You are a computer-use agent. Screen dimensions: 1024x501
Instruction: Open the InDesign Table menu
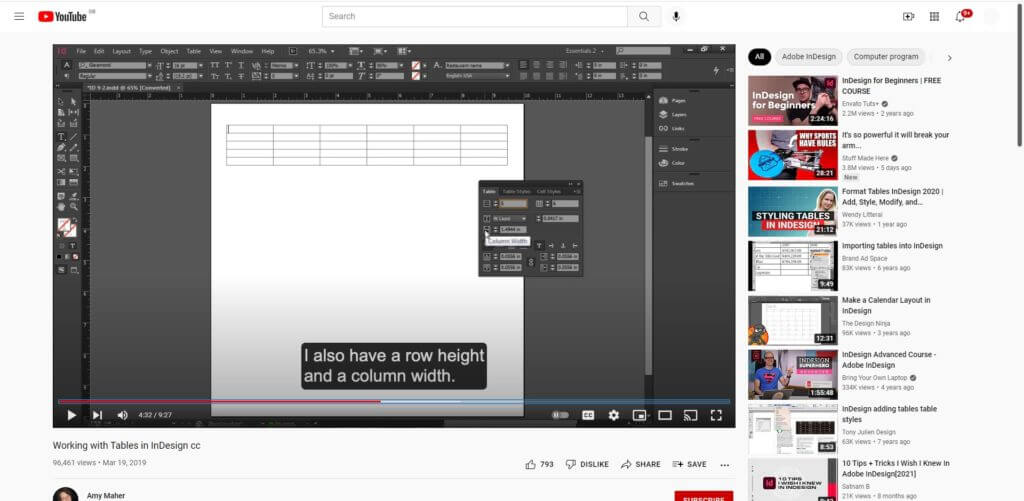click(194, 51)
